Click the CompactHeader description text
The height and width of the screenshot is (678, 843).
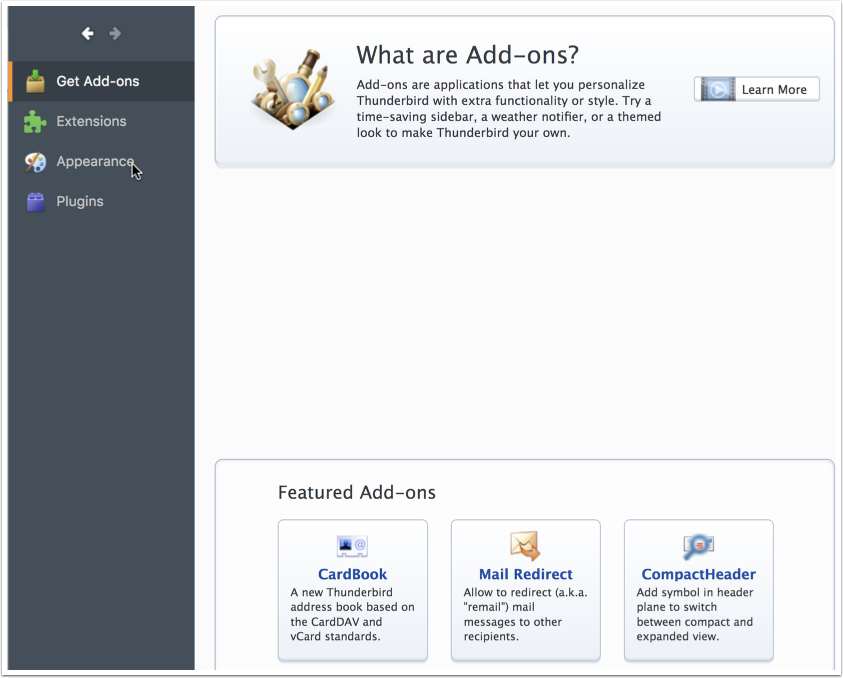tap(695, 614)
